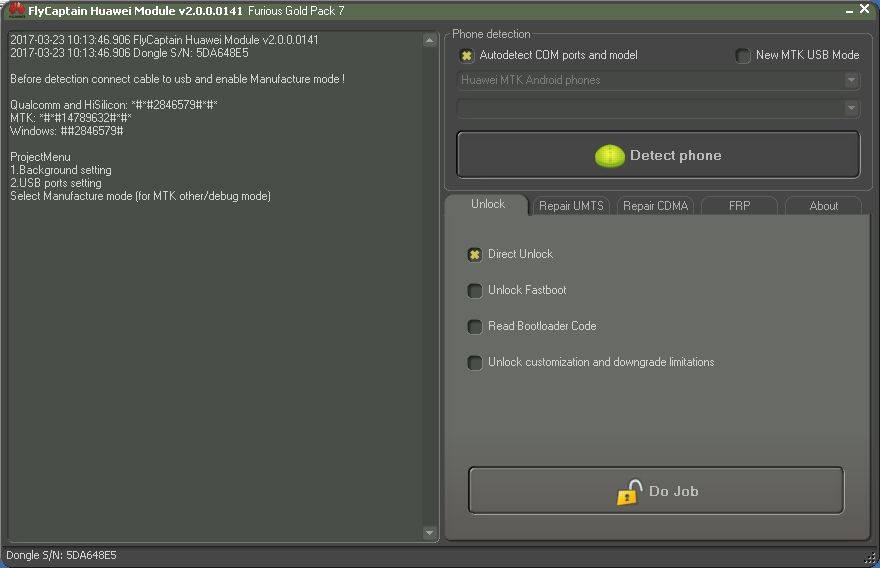The height and width of the screenshot is (568, 880).
Task: Open the Repair UMTS tab
Action: coord(571,206)
